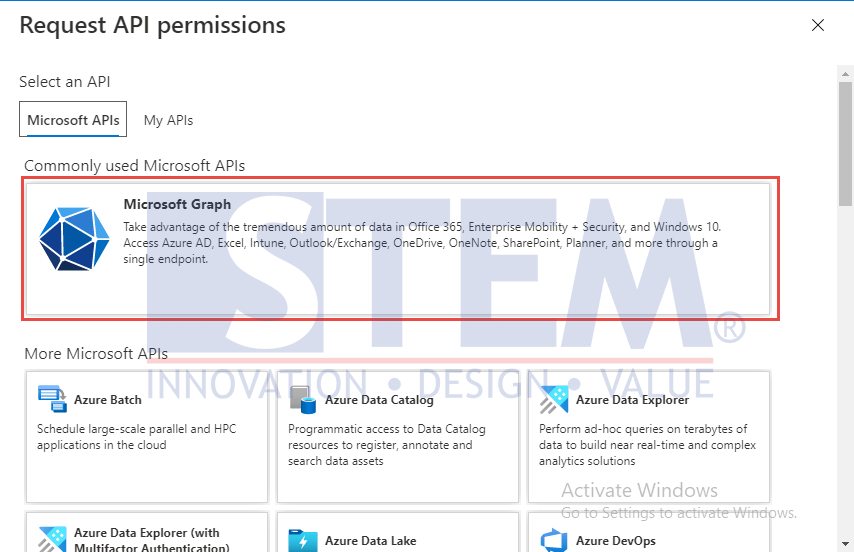The width and height of the screenshot is (854, 552).
Task: Click the Azure Data Lake icon
Action: click(303, 541)
